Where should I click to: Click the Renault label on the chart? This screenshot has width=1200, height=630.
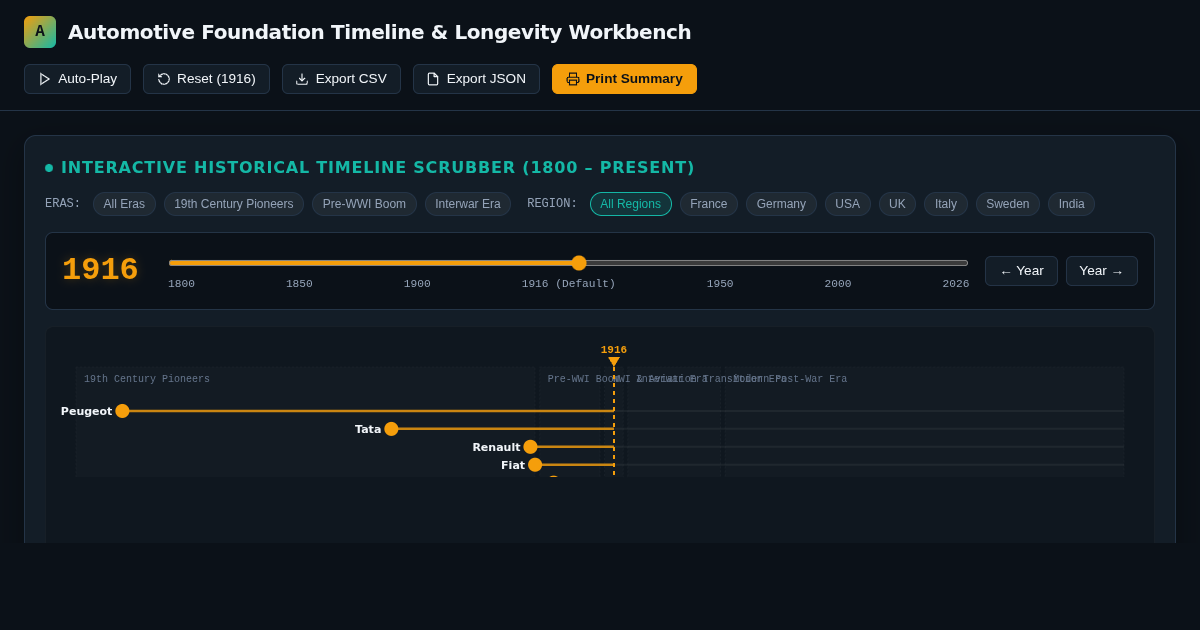click(496, 447)
